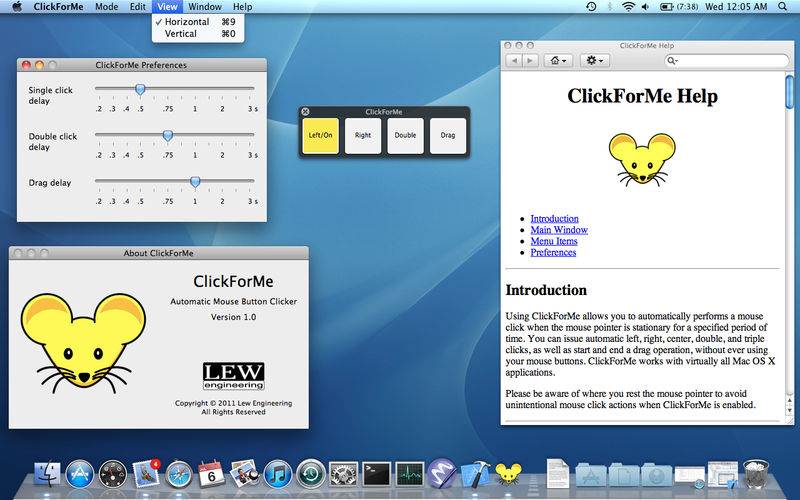Follow the Preferences link in Help
The image size is (800, 500).
click(x=553, y=252)
